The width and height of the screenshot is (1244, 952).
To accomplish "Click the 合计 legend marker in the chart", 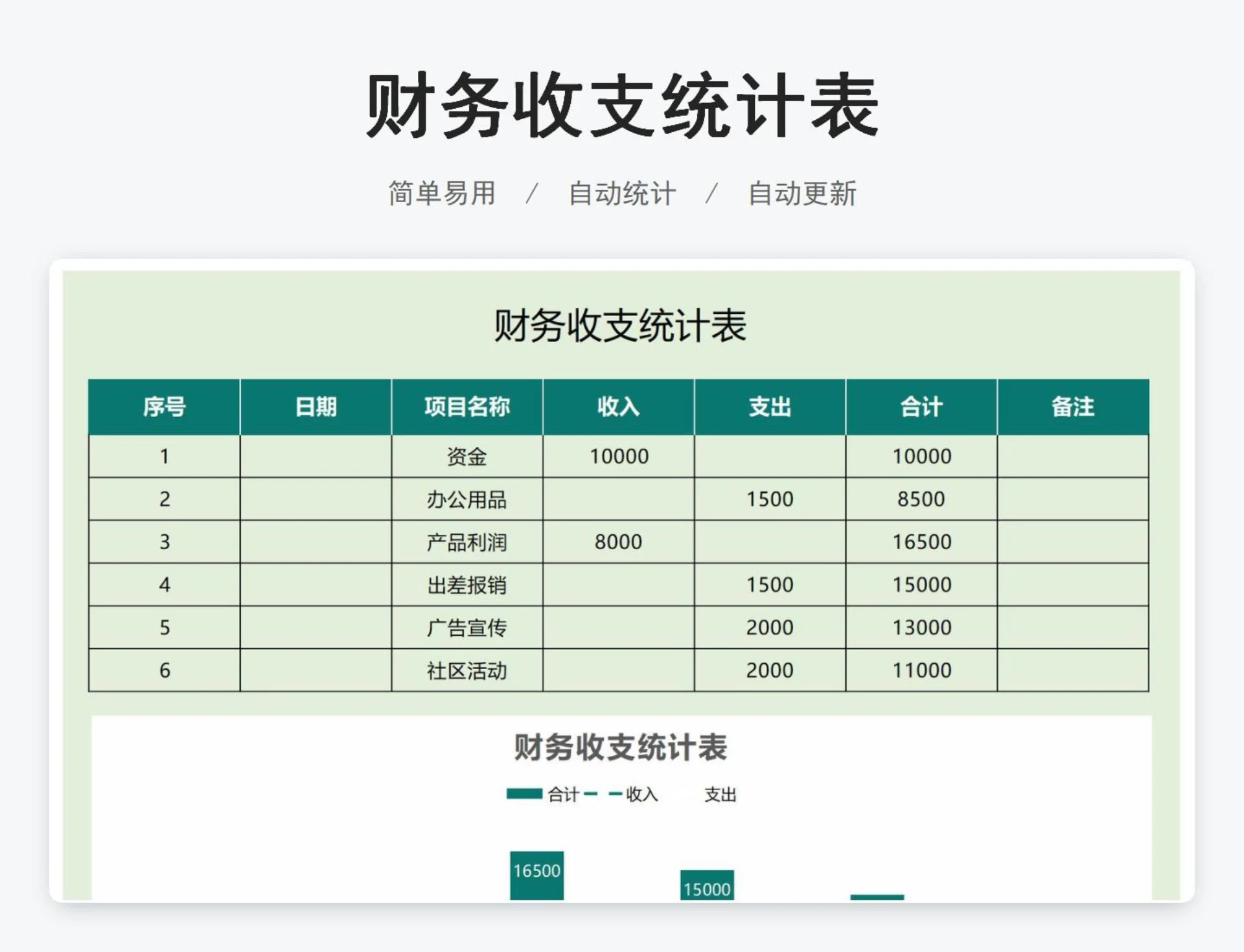I will [526, 793].
